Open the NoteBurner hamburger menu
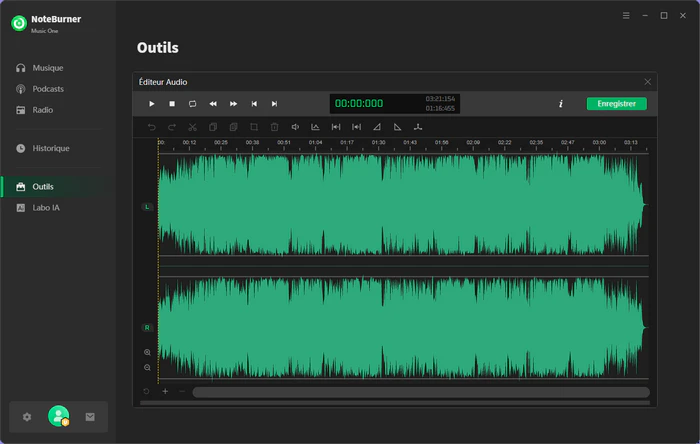The width and height of the screenshot is (700, 444). (626, 16)
